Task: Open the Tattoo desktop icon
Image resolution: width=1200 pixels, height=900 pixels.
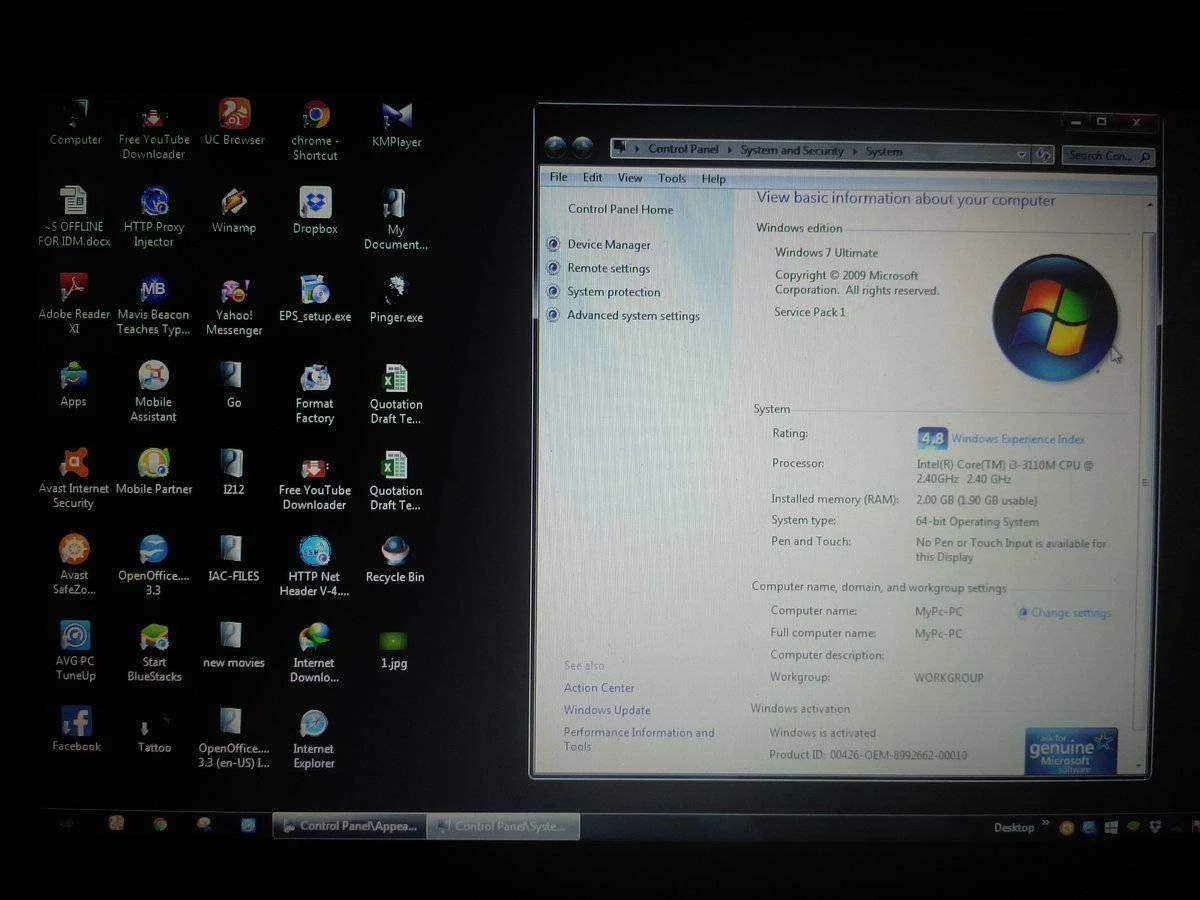Action: pos(154,733)
